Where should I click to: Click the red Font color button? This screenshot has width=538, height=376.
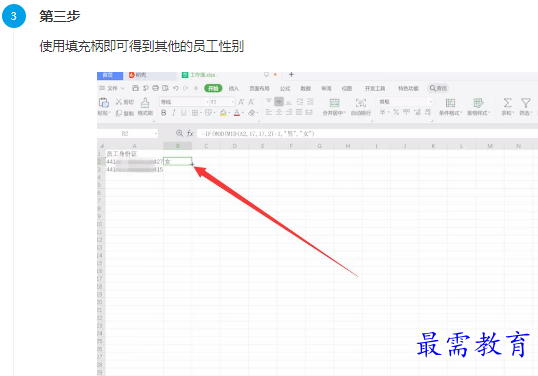[x=237, y=113]
